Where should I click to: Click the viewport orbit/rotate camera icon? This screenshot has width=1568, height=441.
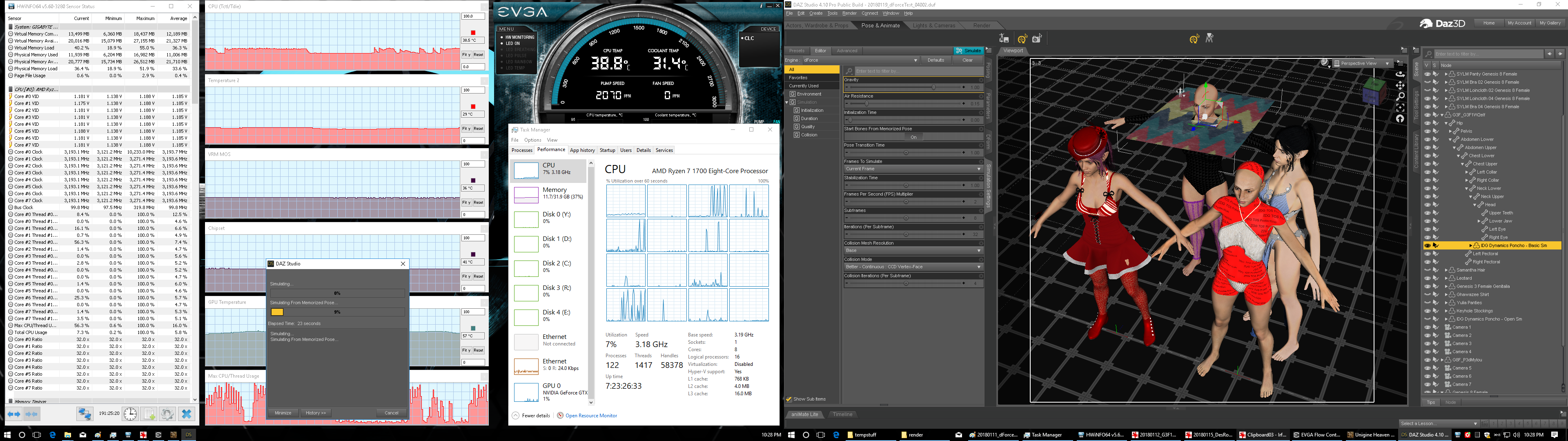[1400, 74]
